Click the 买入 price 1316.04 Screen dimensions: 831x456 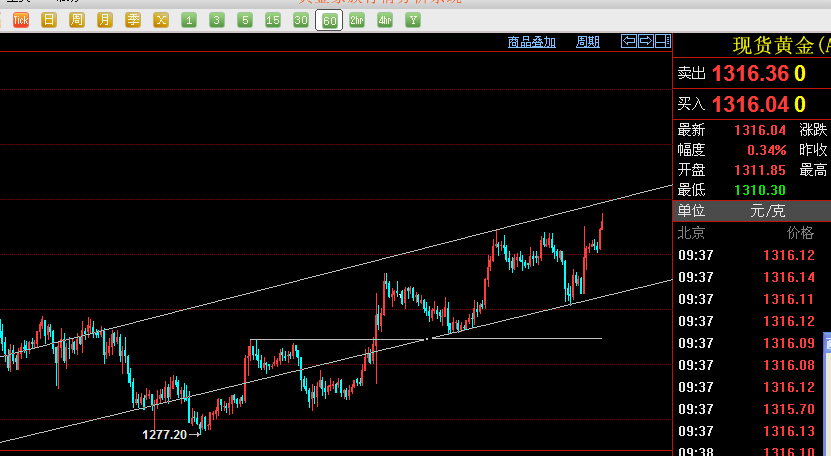750,104
